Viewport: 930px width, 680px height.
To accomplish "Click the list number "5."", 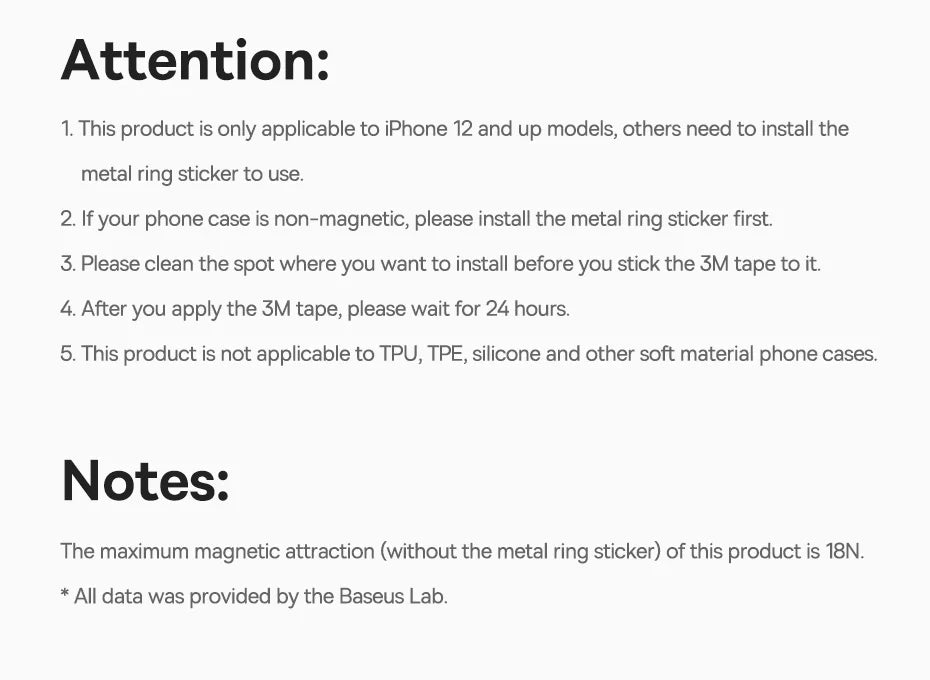I will [x=67, y=354].
